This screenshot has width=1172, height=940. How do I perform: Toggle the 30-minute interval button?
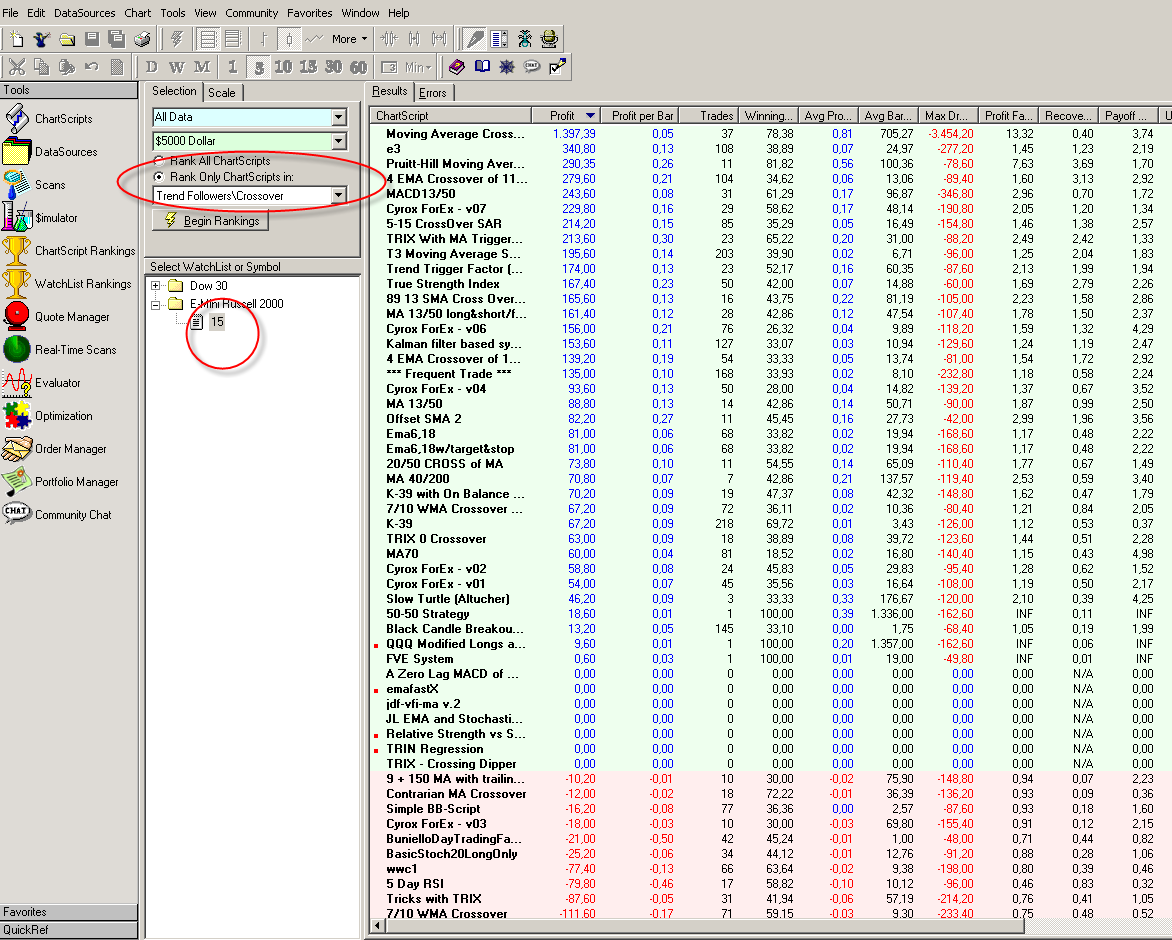[333, 67]
